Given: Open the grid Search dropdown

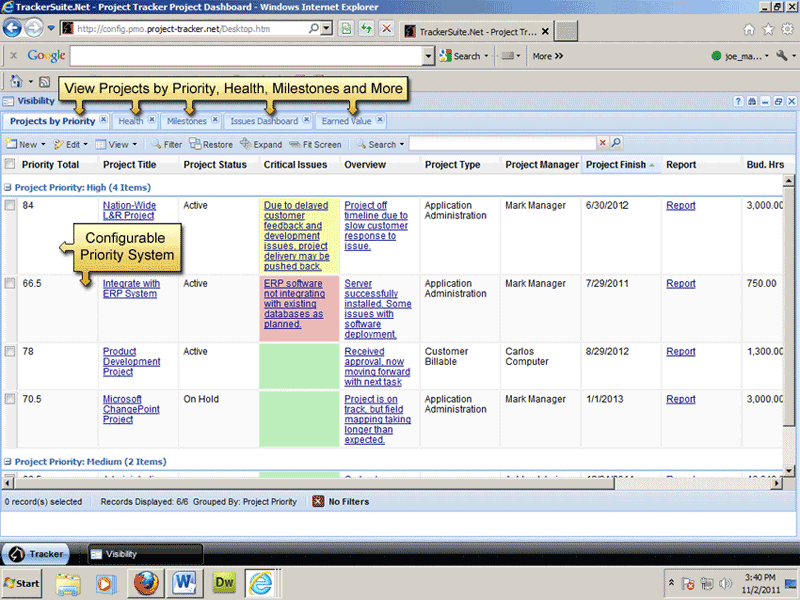Looking at the screenshot, I should point(380,144).
